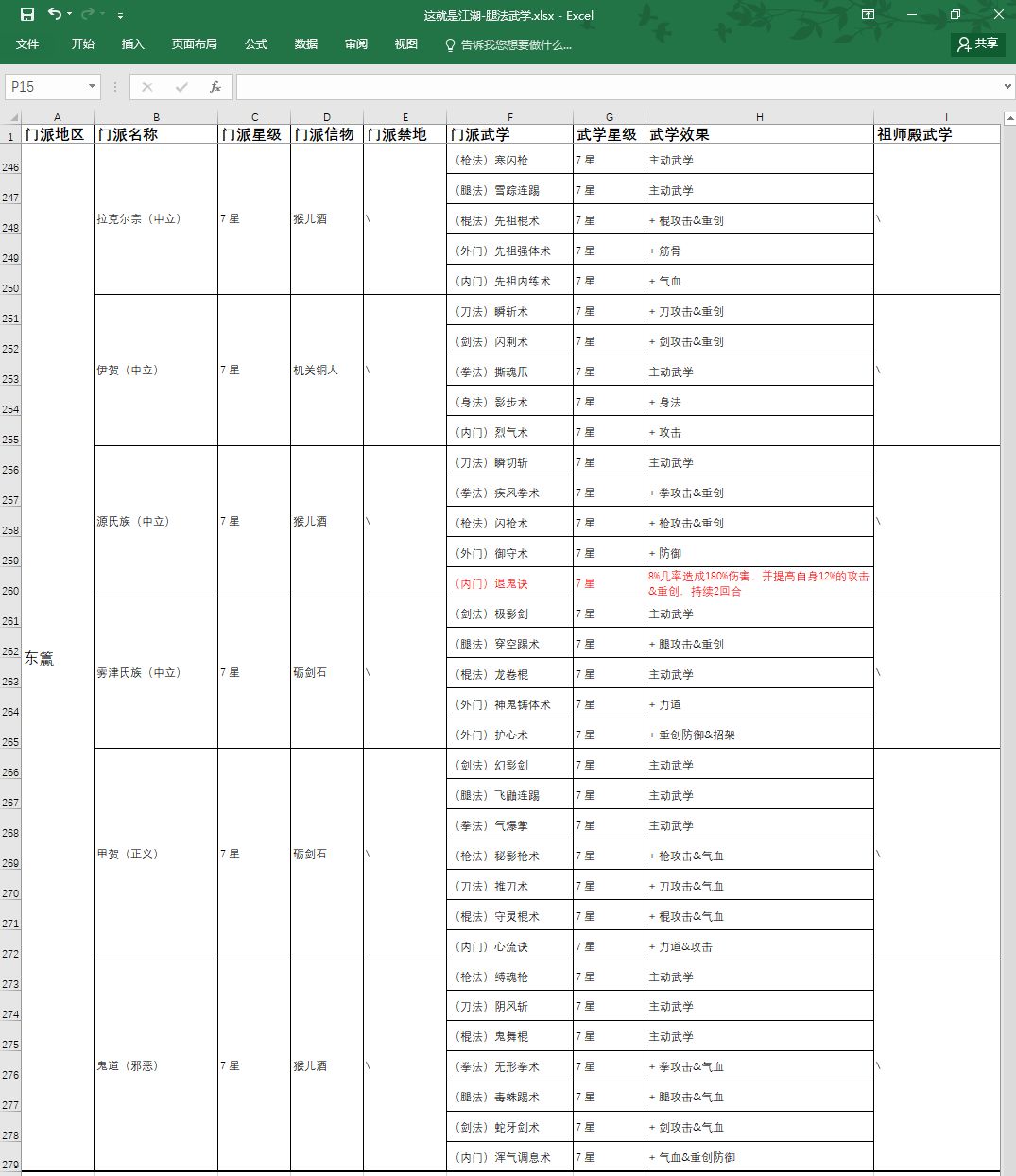
Task: Select the 雾津氏族（中立） cell
Action: (156, 673)
